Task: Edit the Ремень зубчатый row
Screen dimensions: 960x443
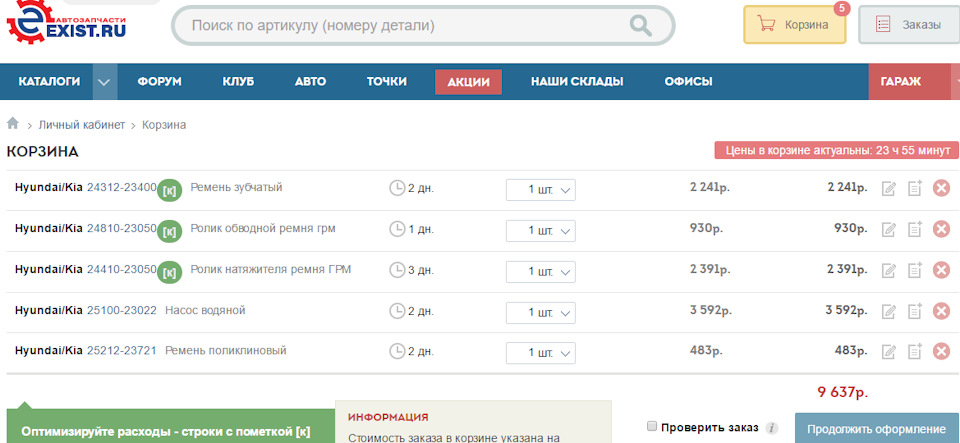Action: click(888, 188)
